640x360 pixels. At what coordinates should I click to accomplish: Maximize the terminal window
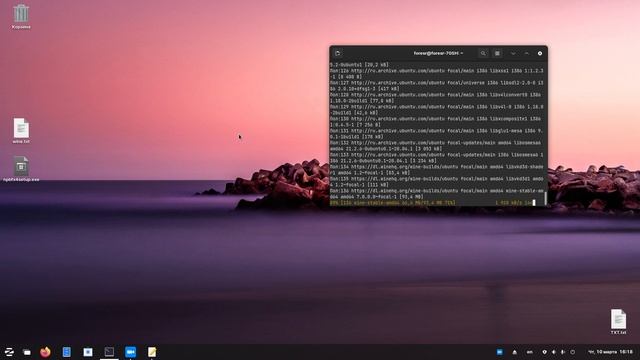pyautogui.click(x=527, y=53)
